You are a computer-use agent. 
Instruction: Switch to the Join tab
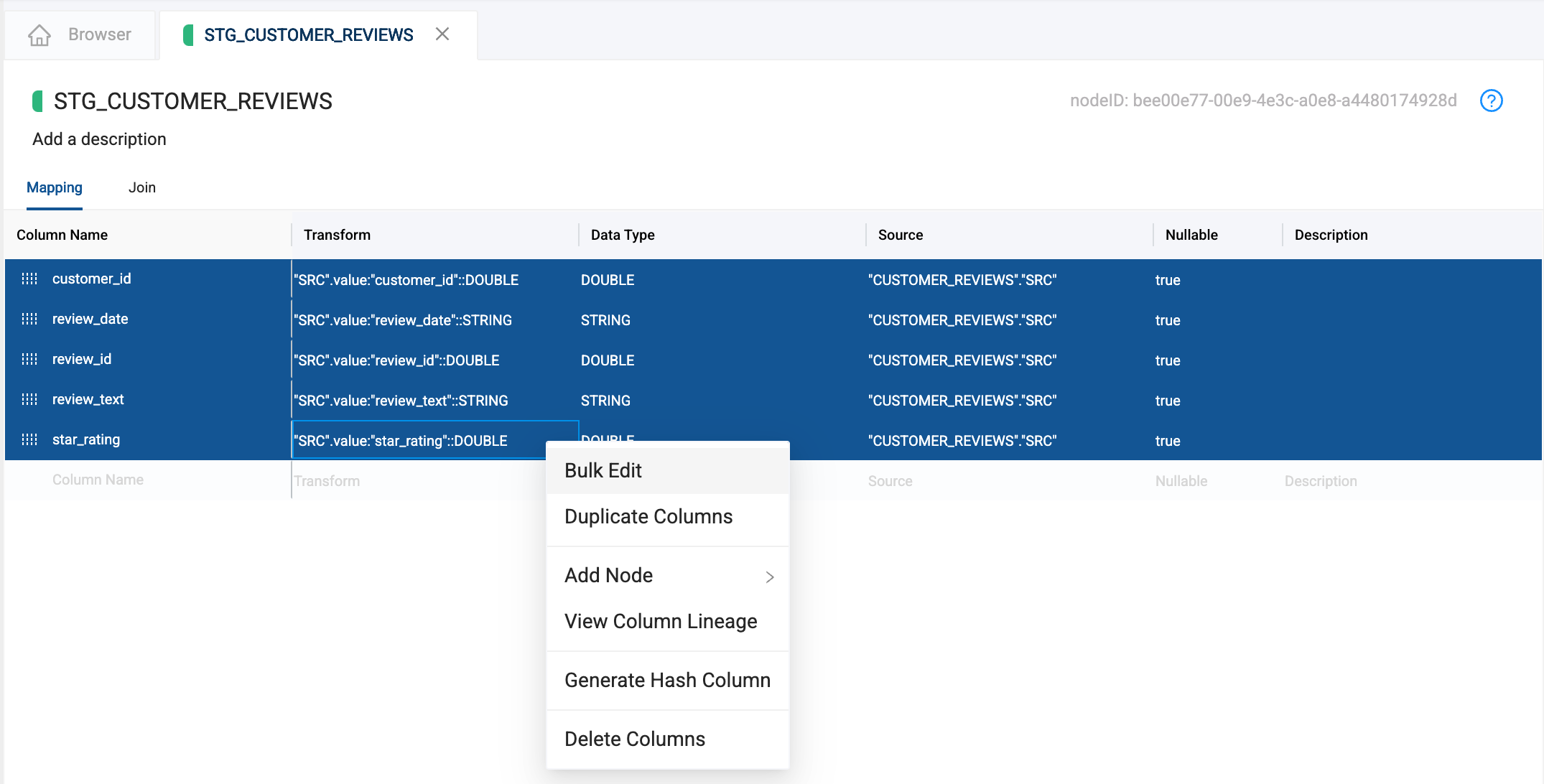point(141,188)
